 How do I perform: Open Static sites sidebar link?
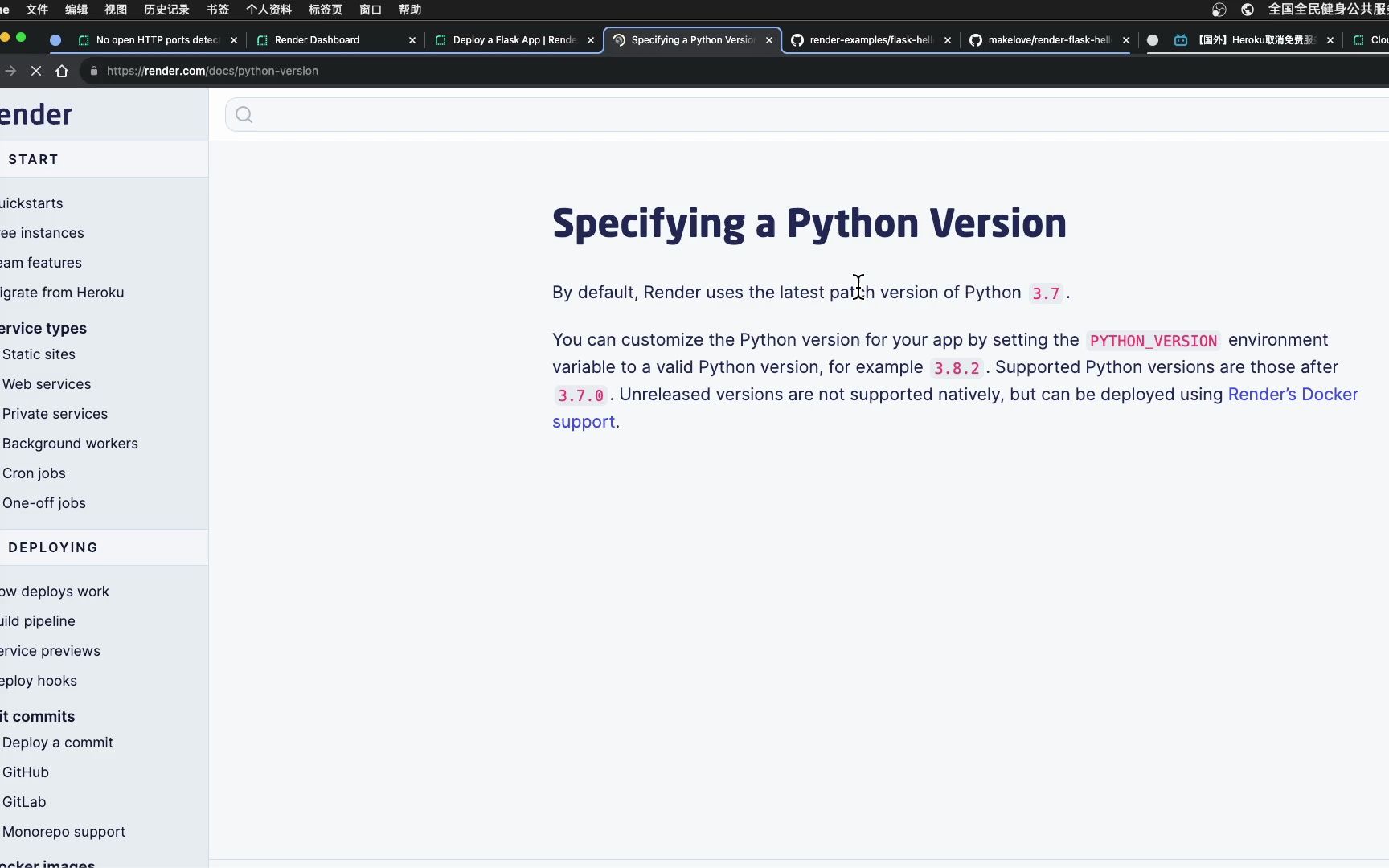click(x=39, y=354)
